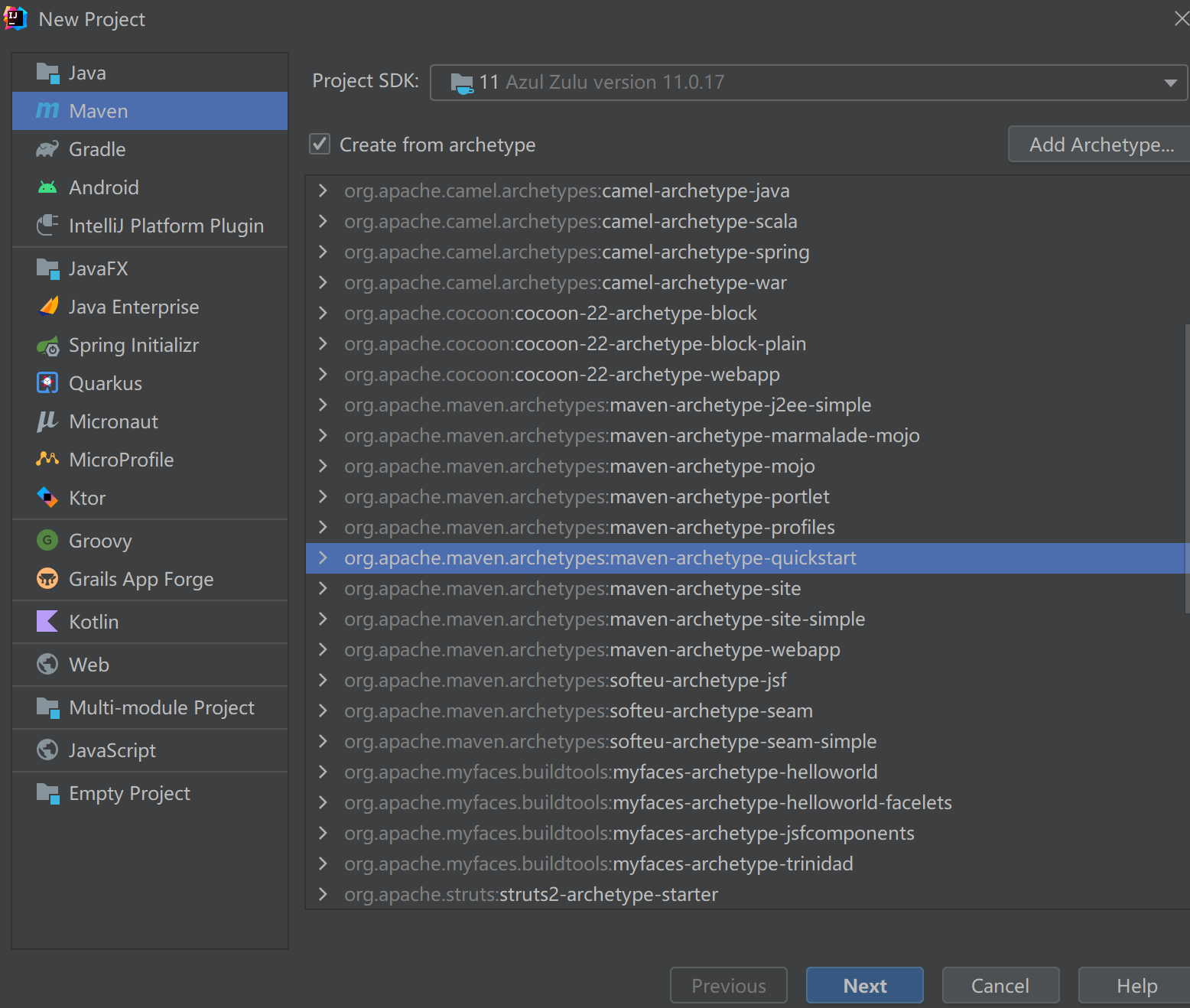This screenshot has height=1008, width=1190.
Task: Click the Grails App Forge icon
Action: 47,579
